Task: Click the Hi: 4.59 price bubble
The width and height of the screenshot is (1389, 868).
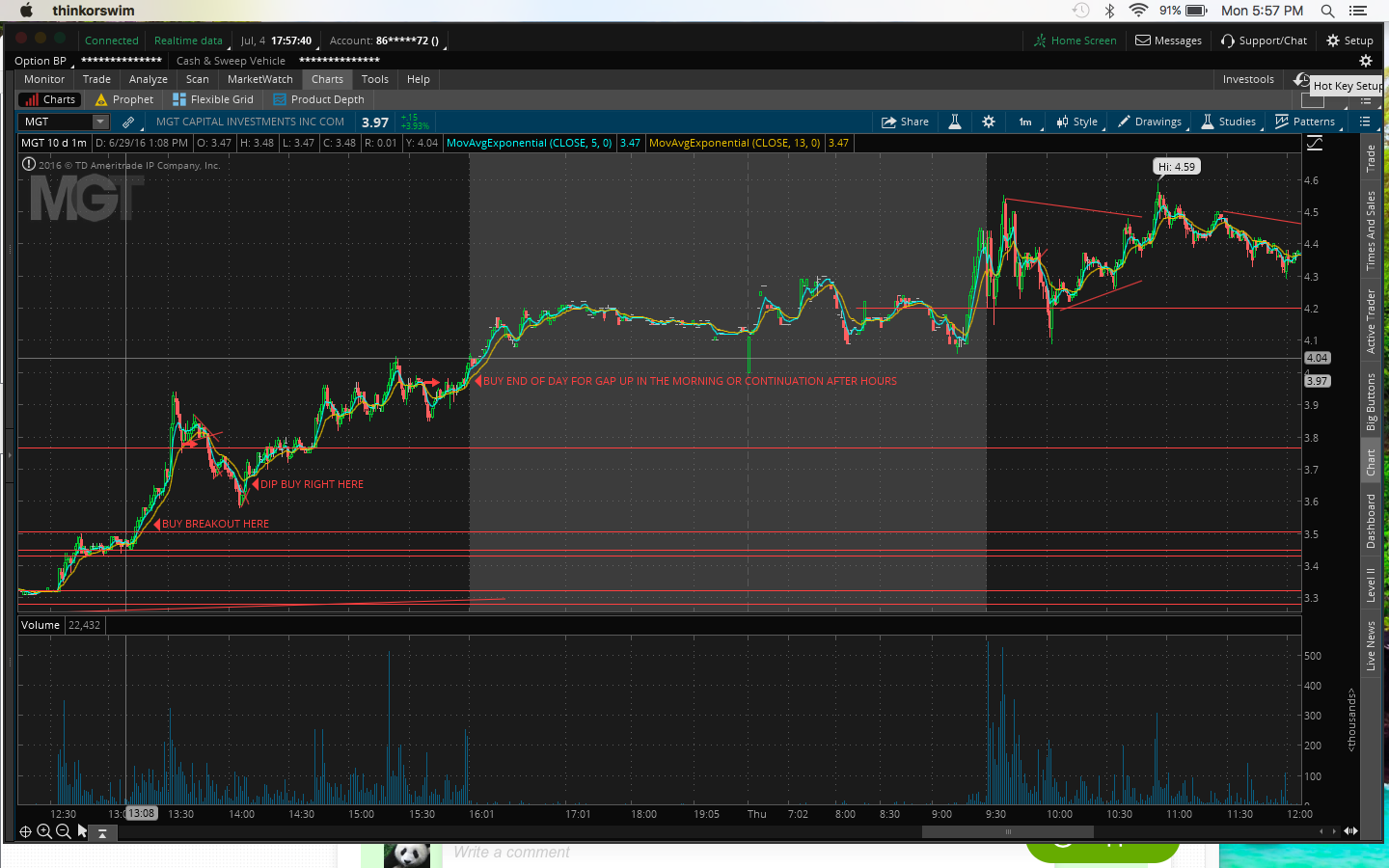Action: (x=1177, y=167)
